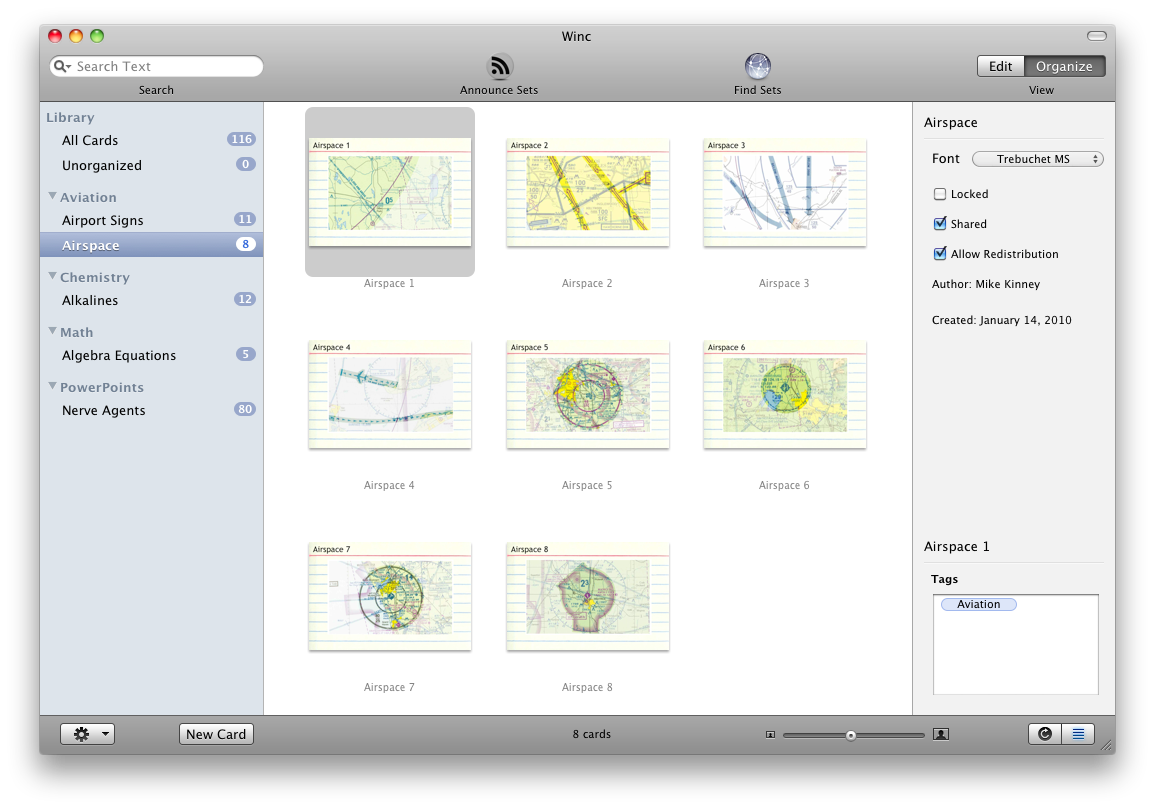Click the small thumbnail size icon

770,735
